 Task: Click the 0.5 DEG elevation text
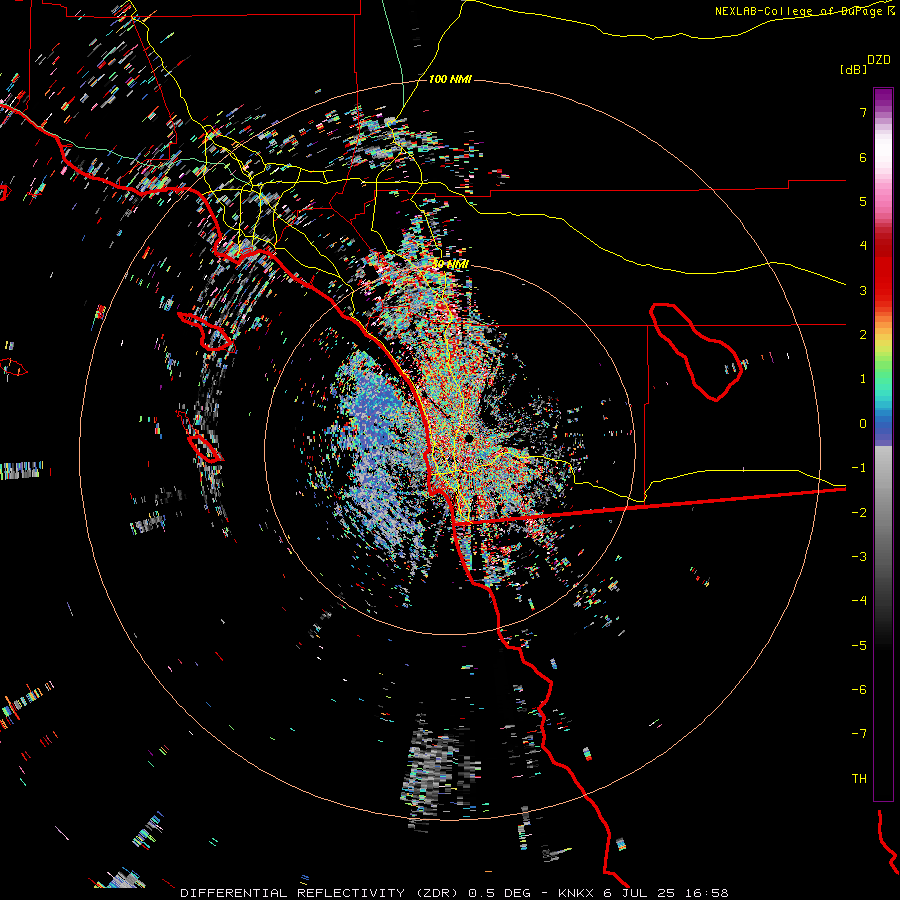click(x=499, y=893)
